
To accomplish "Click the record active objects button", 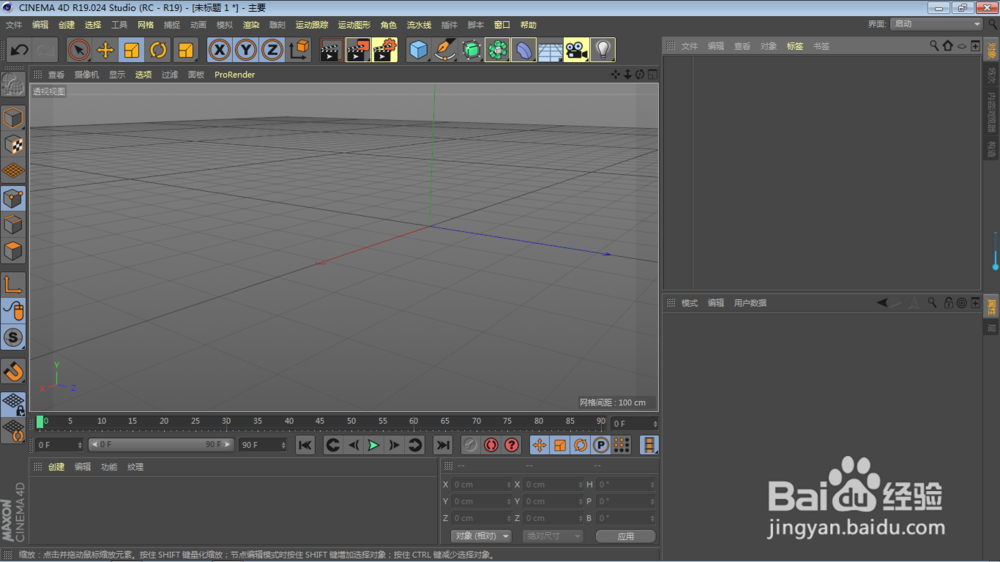I will pos(470,445).
